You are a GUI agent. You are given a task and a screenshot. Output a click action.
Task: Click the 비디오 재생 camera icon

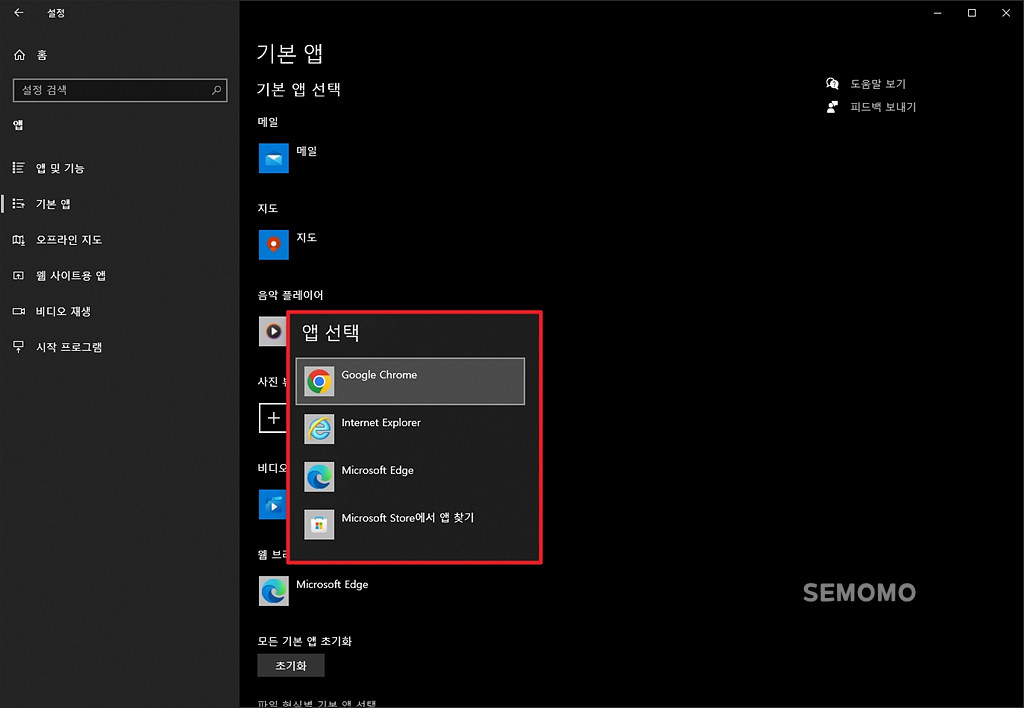pos(19,312)
